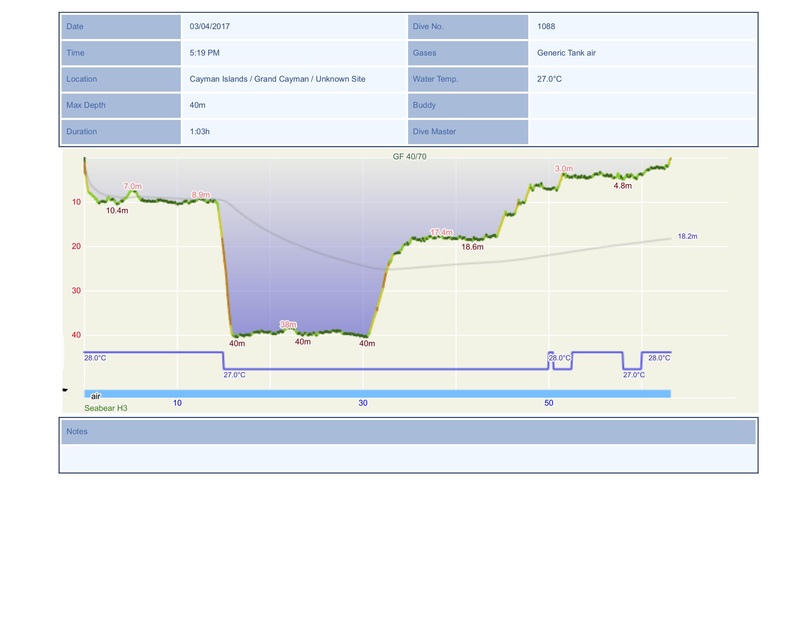Screen dimensions: 800x618
Task: Click the 18.2m mean depth label
Action: coord(687,237)
